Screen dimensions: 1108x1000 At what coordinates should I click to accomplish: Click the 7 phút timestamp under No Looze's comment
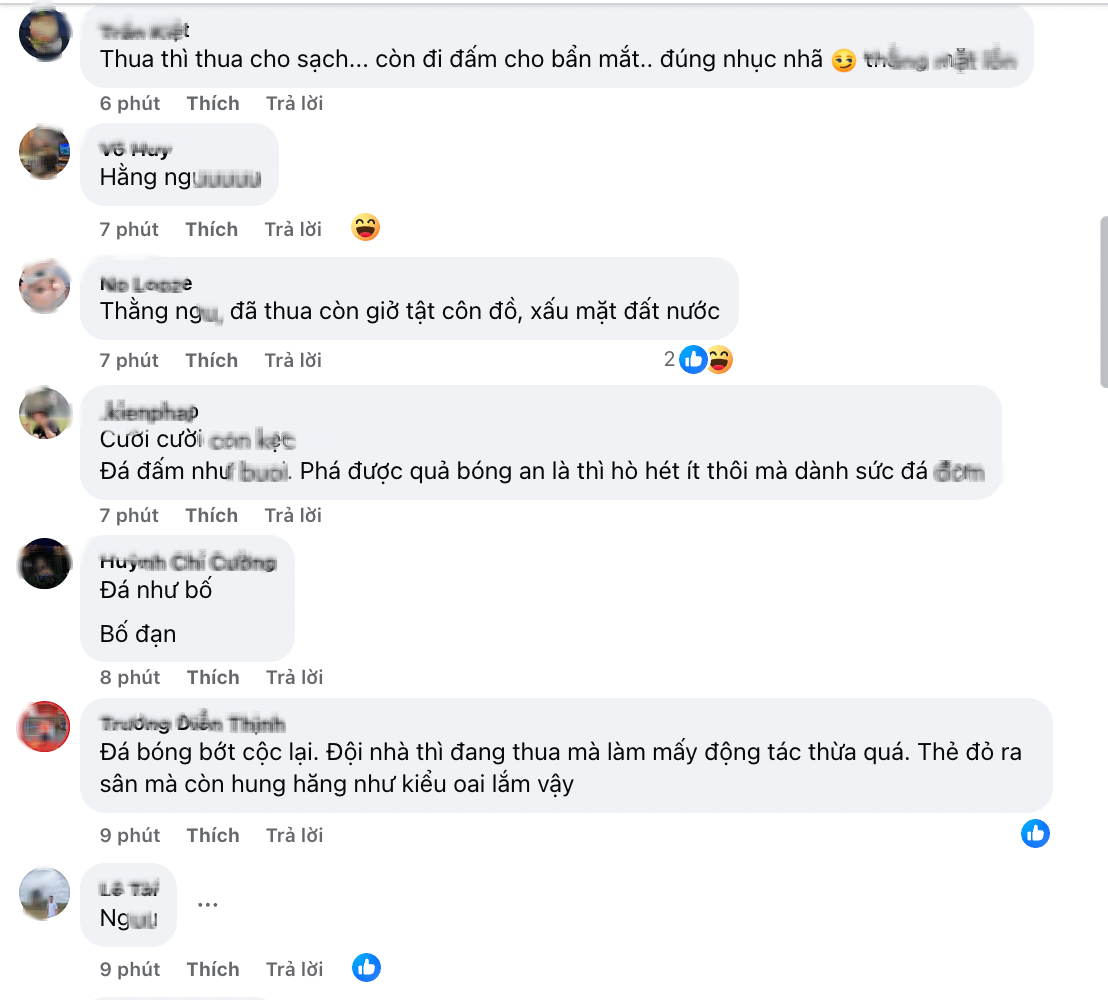click(129, 359)
